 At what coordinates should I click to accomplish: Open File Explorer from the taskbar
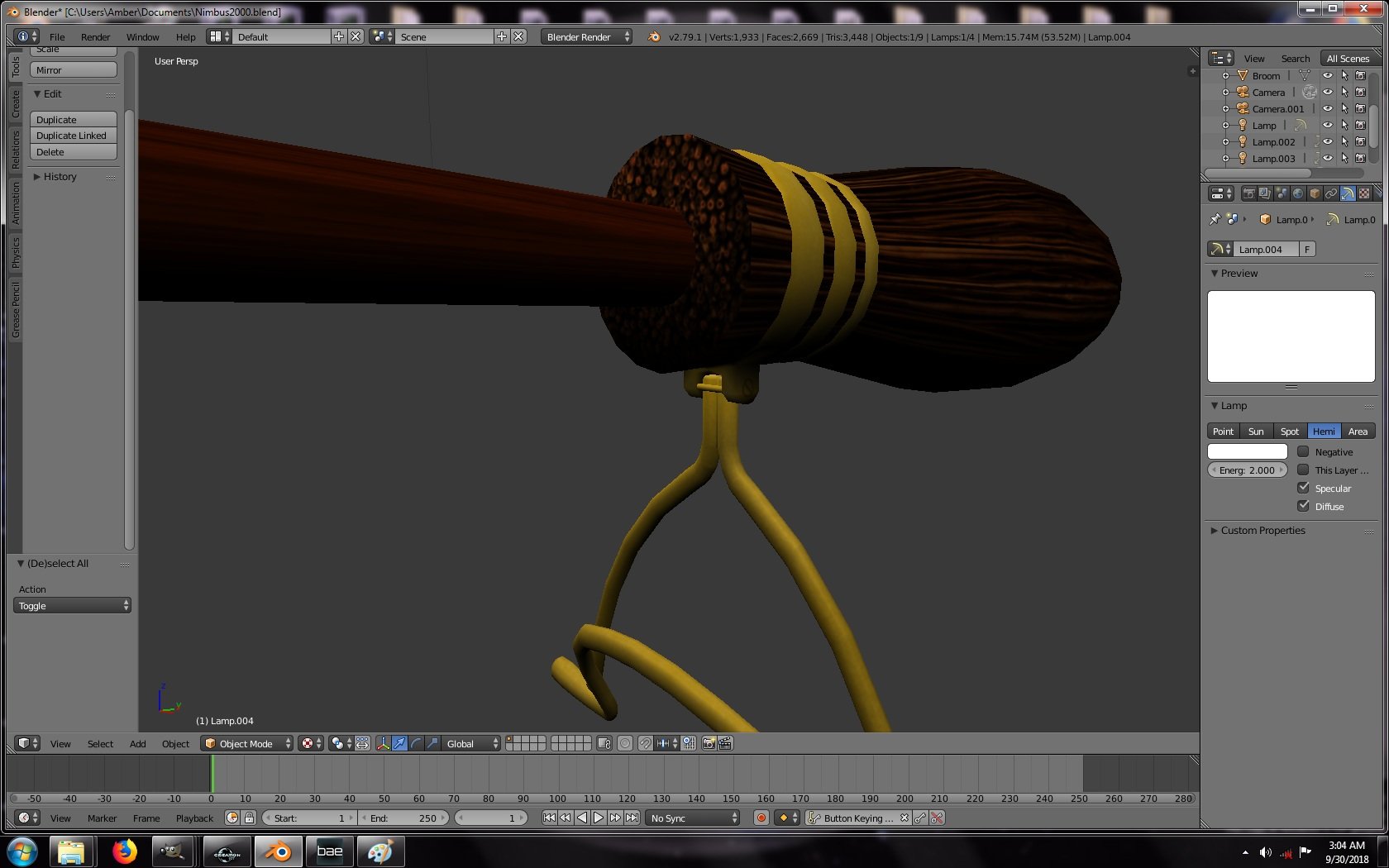tap(71, 851)
